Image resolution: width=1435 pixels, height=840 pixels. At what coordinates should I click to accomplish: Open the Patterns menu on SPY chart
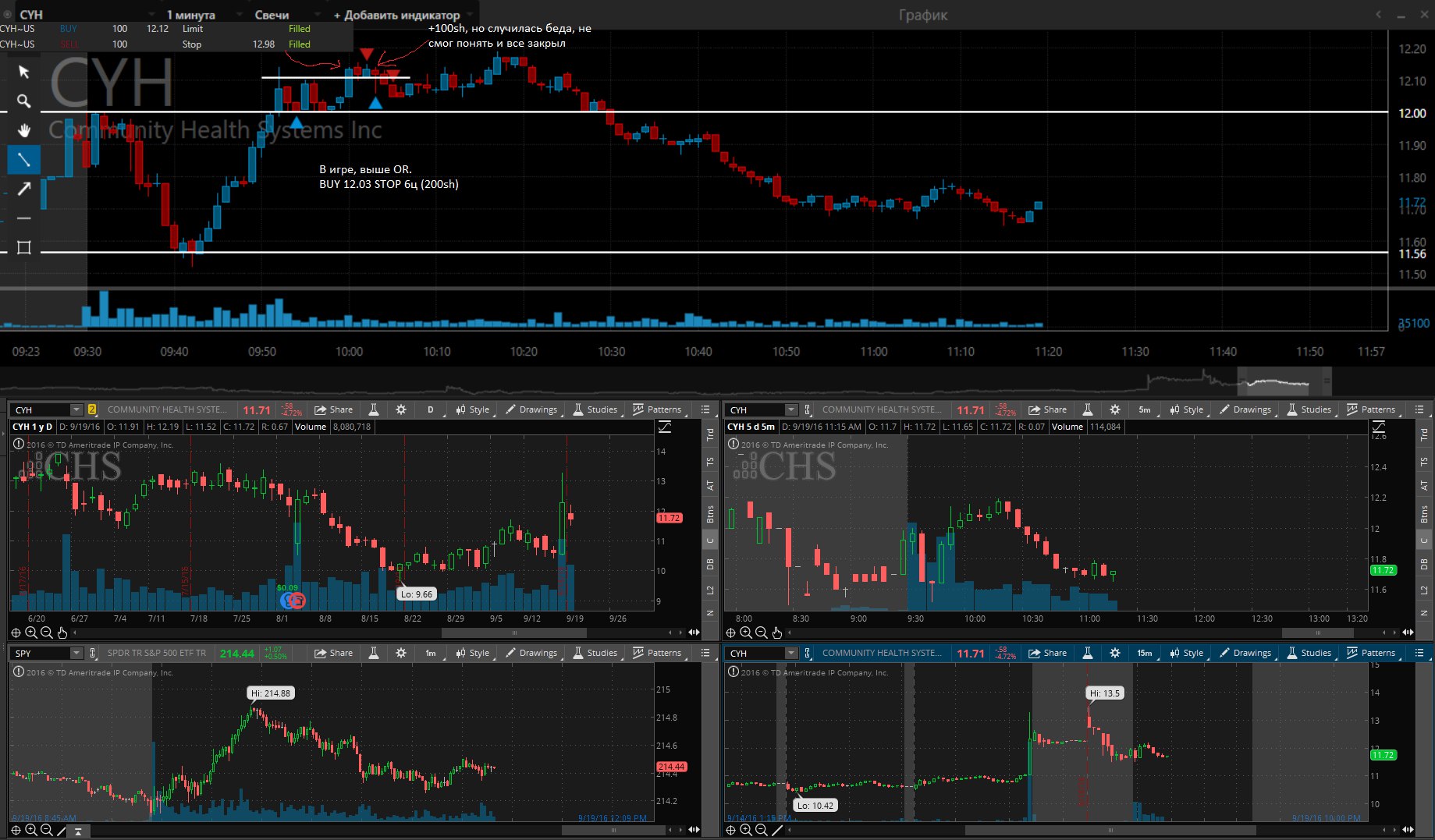pos(657,653)
